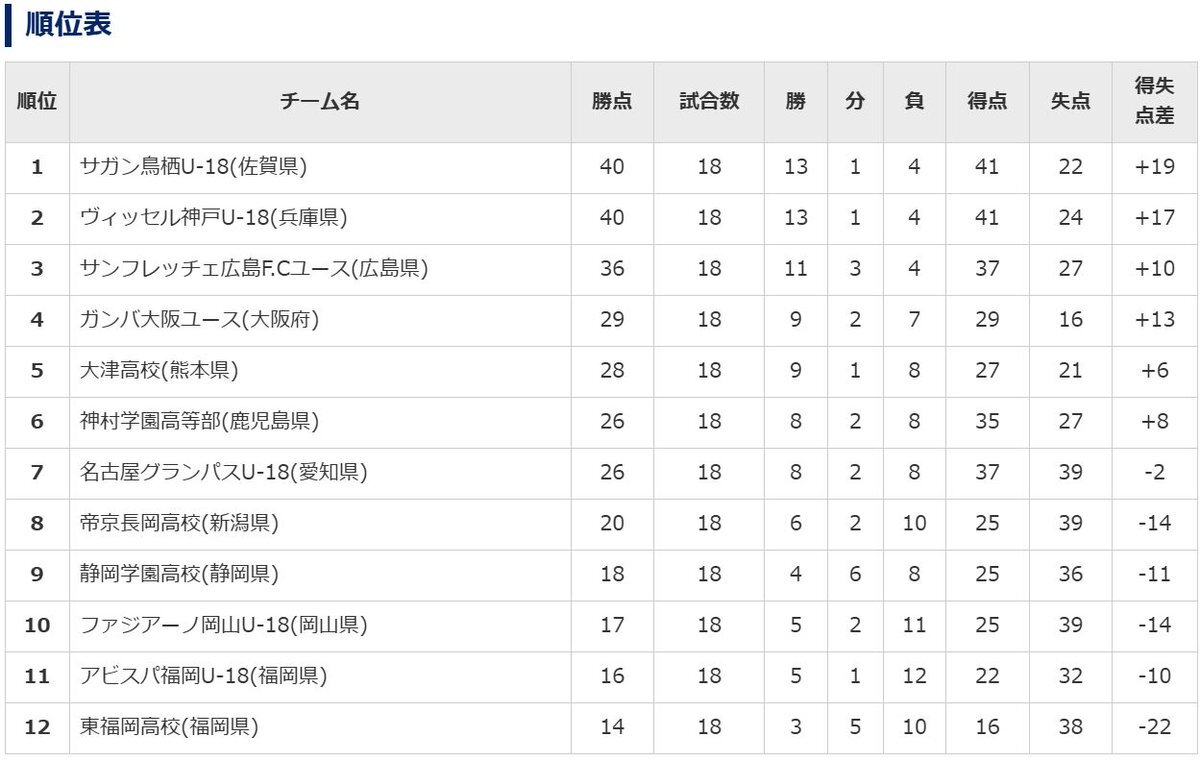Select 神村学園高等部(鹿児島県) in the standings
The height and width of the screenshot is (761, 1200).
[199, 422]
